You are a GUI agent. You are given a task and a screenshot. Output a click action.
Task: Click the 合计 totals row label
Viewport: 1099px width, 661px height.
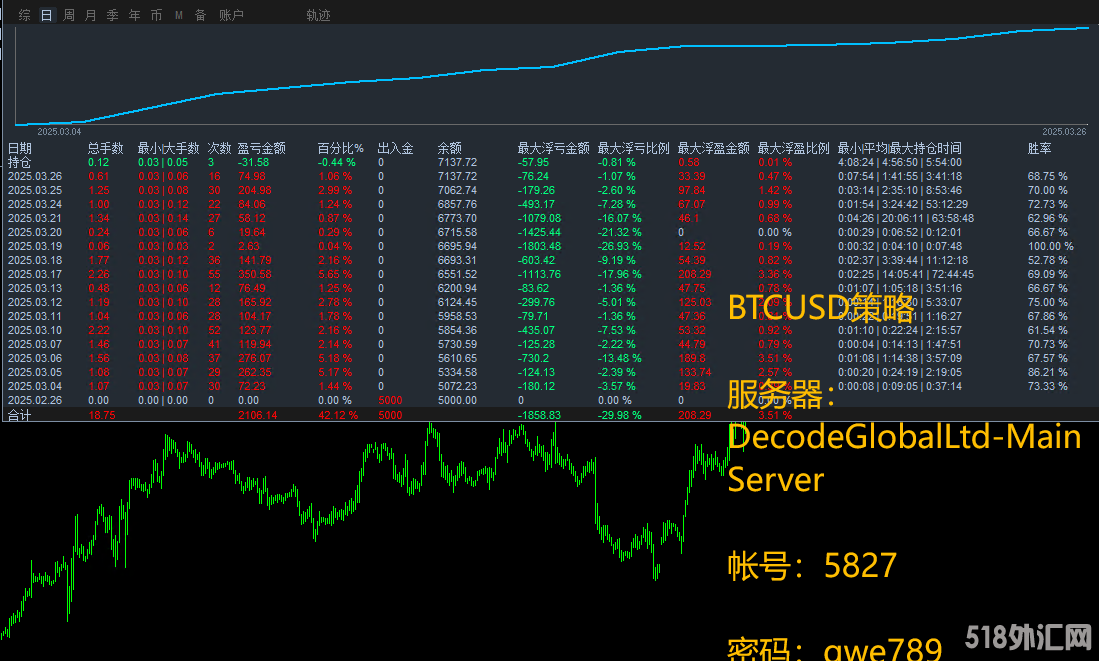pos(20,415)
